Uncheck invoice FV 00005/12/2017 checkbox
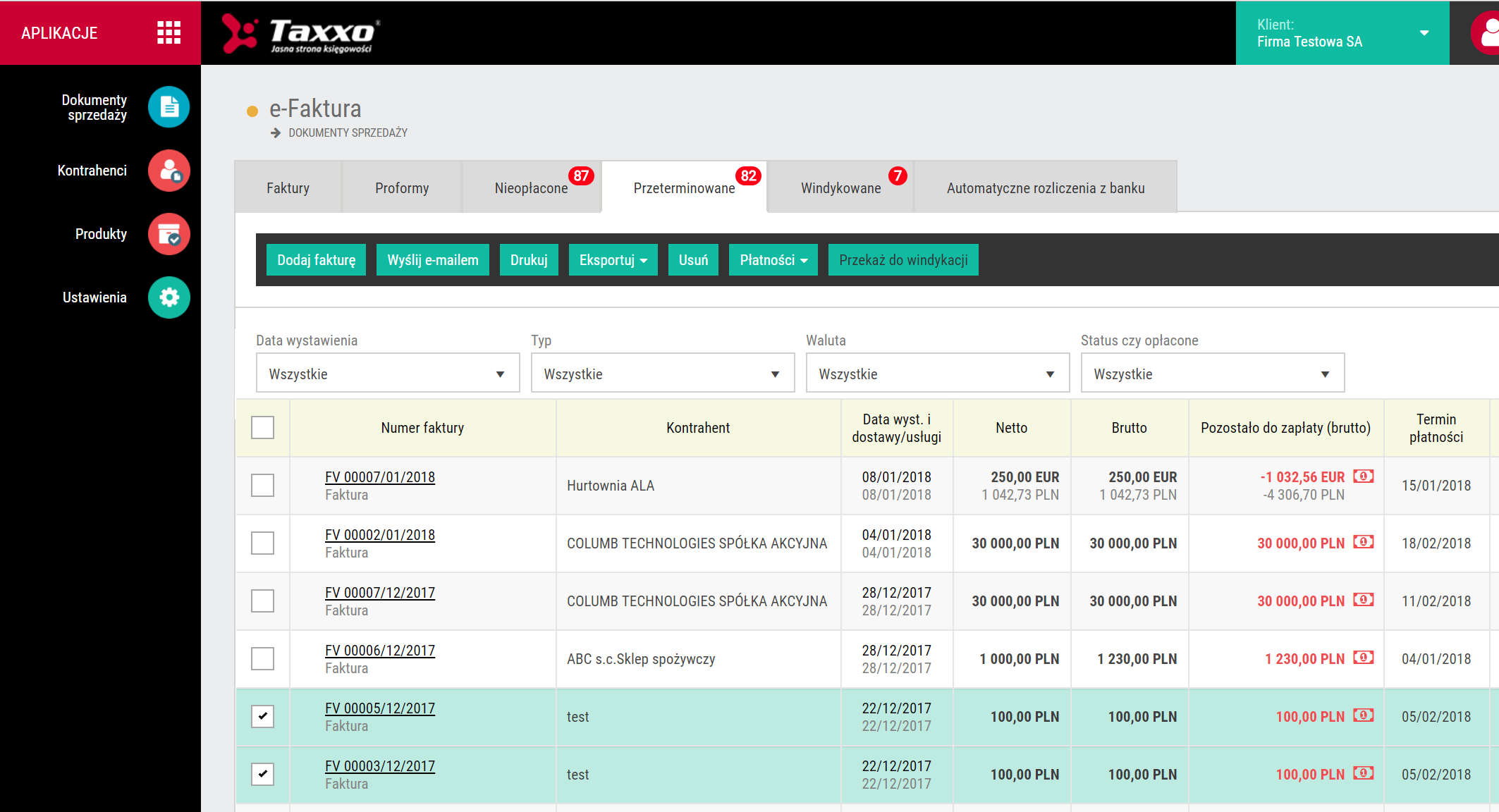This screenshot has height=812, width=1499. click(262, 716)
